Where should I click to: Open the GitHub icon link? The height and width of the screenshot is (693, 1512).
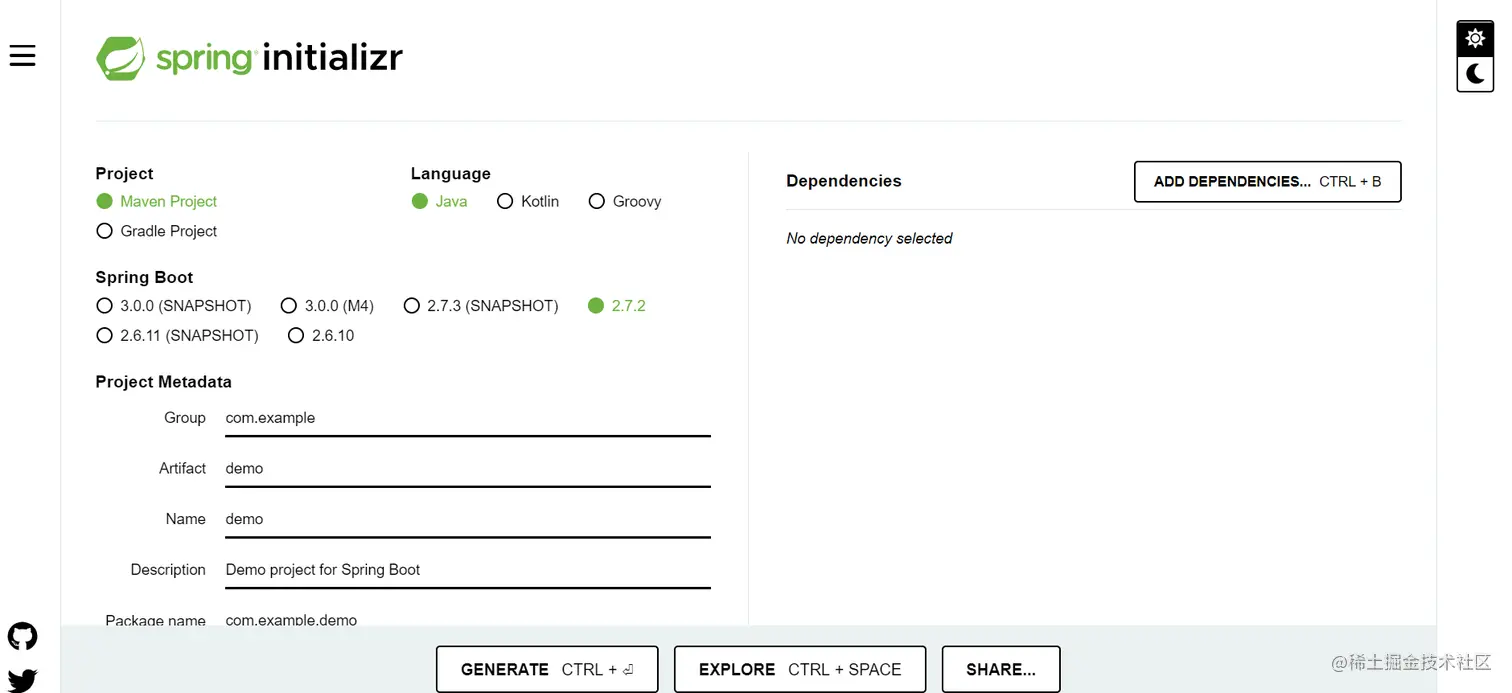22,636
